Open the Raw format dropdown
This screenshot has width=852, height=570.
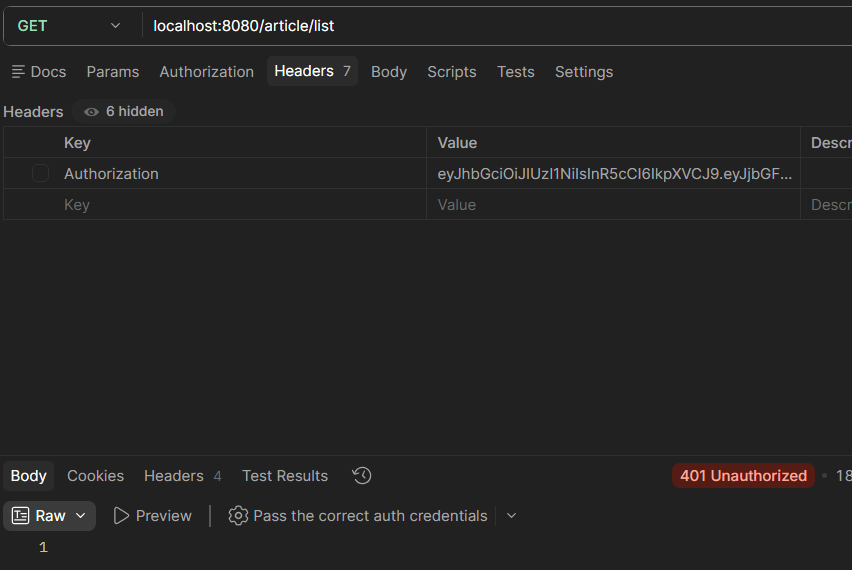49,516
